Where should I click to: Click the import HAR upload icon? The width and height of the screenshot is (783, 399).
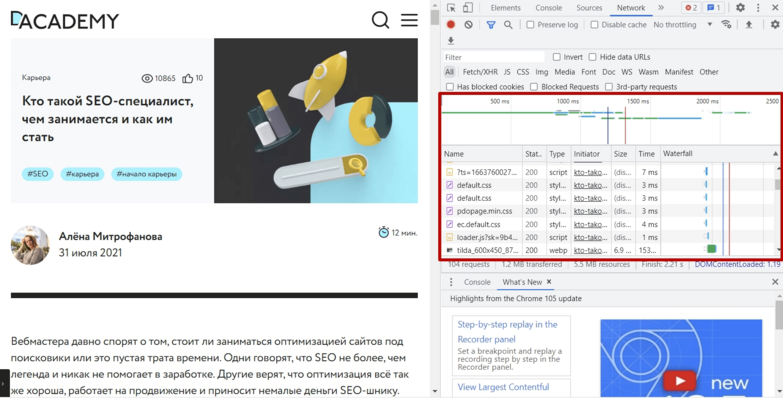[x=749, y=24]
